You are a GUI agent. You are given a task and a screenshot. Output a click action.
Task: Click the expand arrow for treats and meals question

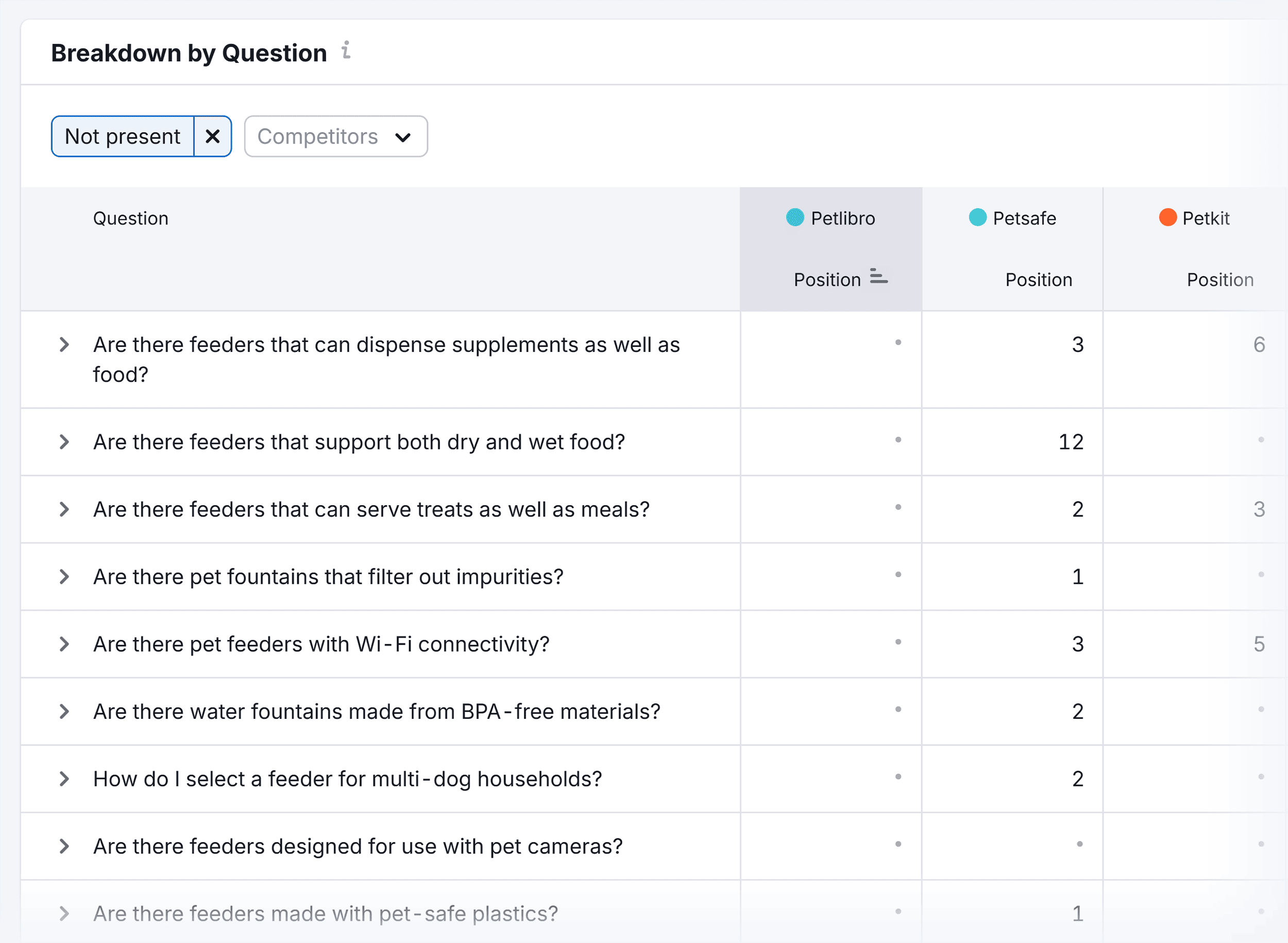point(64,509)
